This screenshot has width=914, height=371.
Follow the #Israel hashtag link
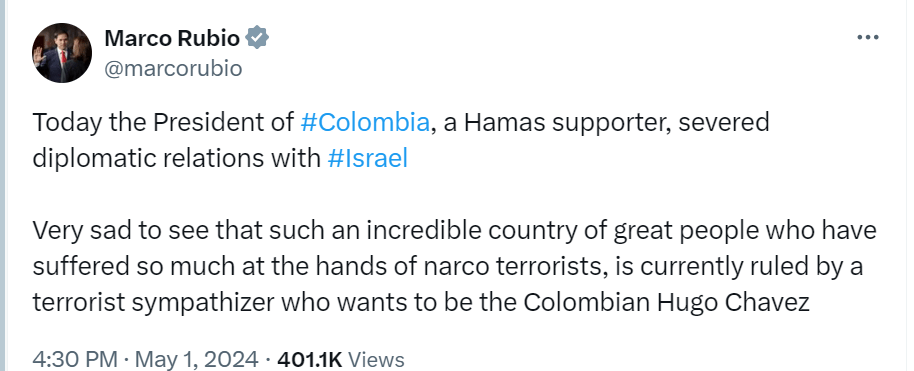368,158
